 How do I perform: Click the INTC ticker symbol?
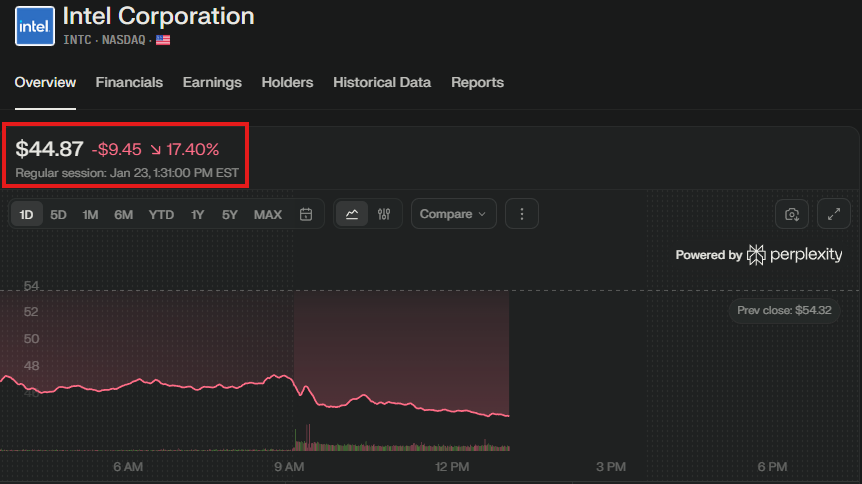77,40
